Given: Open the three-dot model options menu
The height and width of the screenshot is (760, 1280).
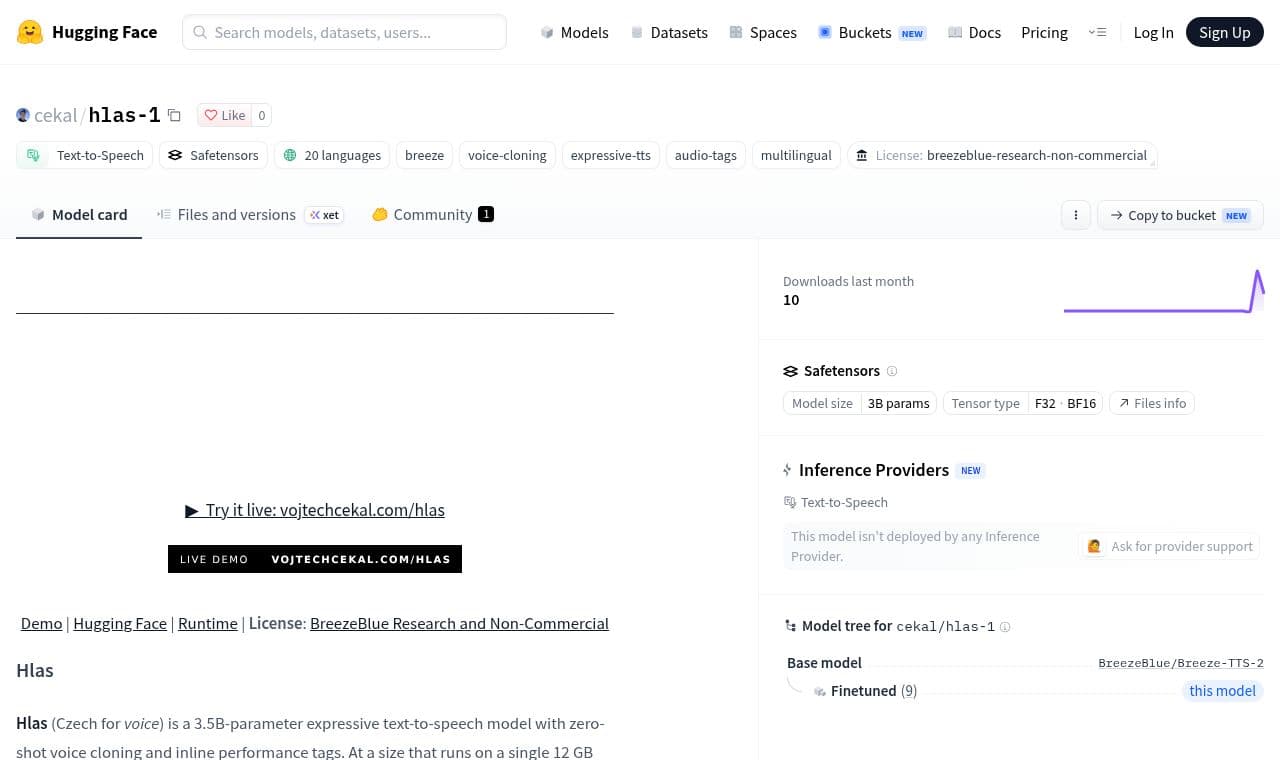Looking at the screenshot, I should click(1076, 215).
